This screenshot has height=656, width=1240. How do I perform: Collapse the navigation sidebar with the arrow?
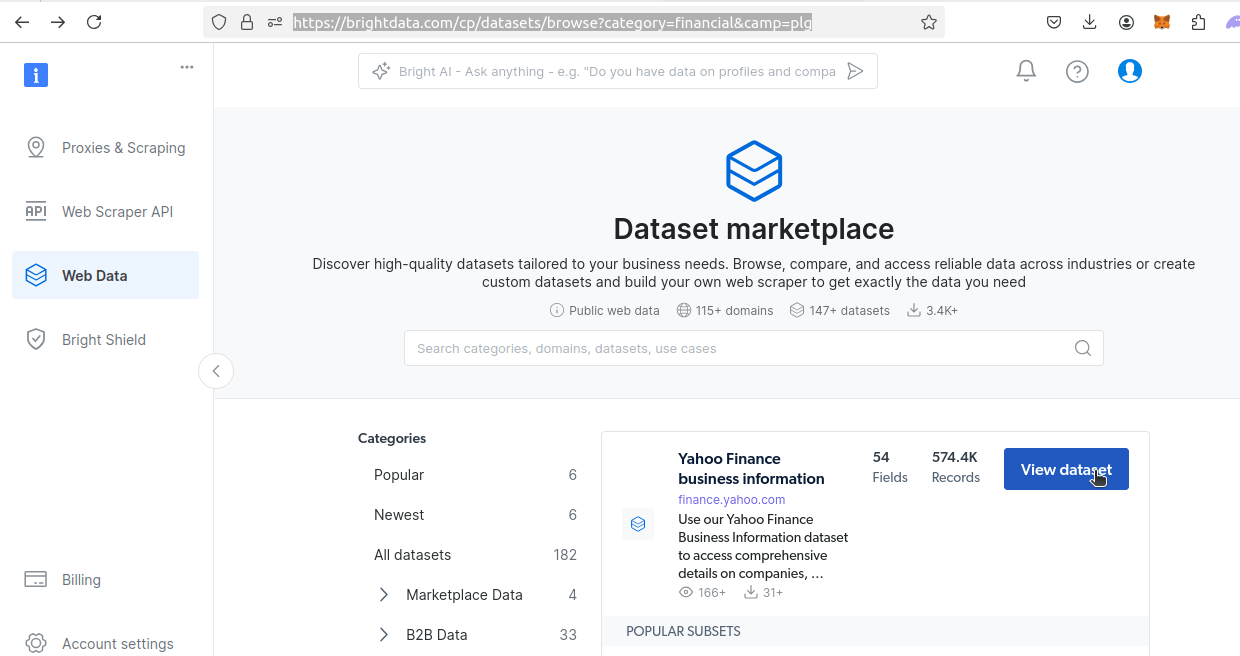[x=216, y=370]
